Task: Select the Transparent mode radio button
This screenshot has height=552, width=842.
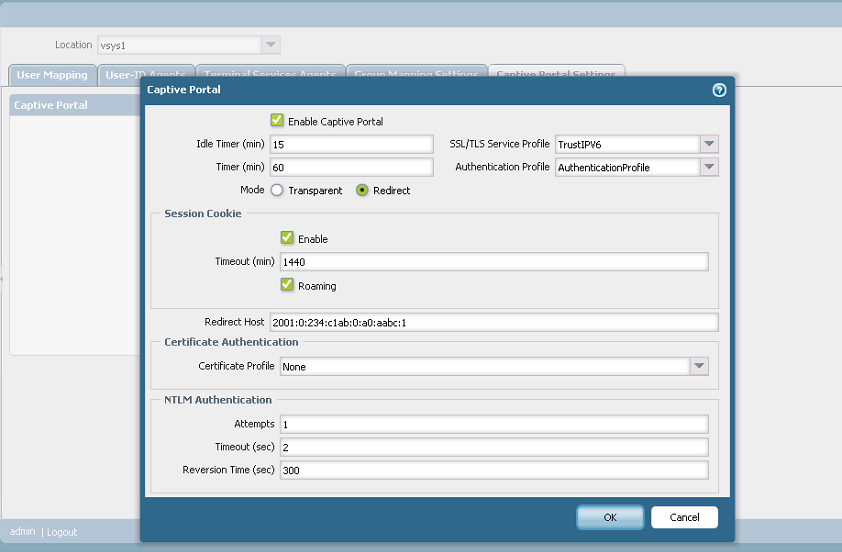Action: tap(277, 190)
